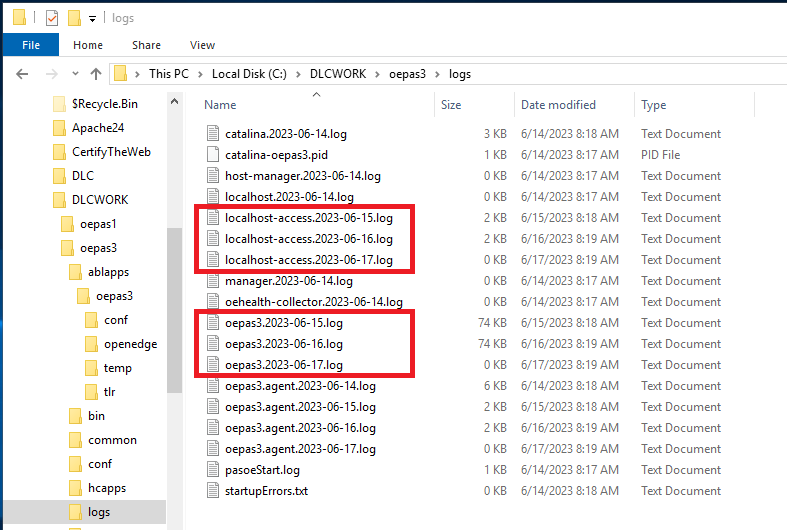Select oepas3.2023-06-15.log file icon
This screenshot has height=530, width=787.
(213, 323)
